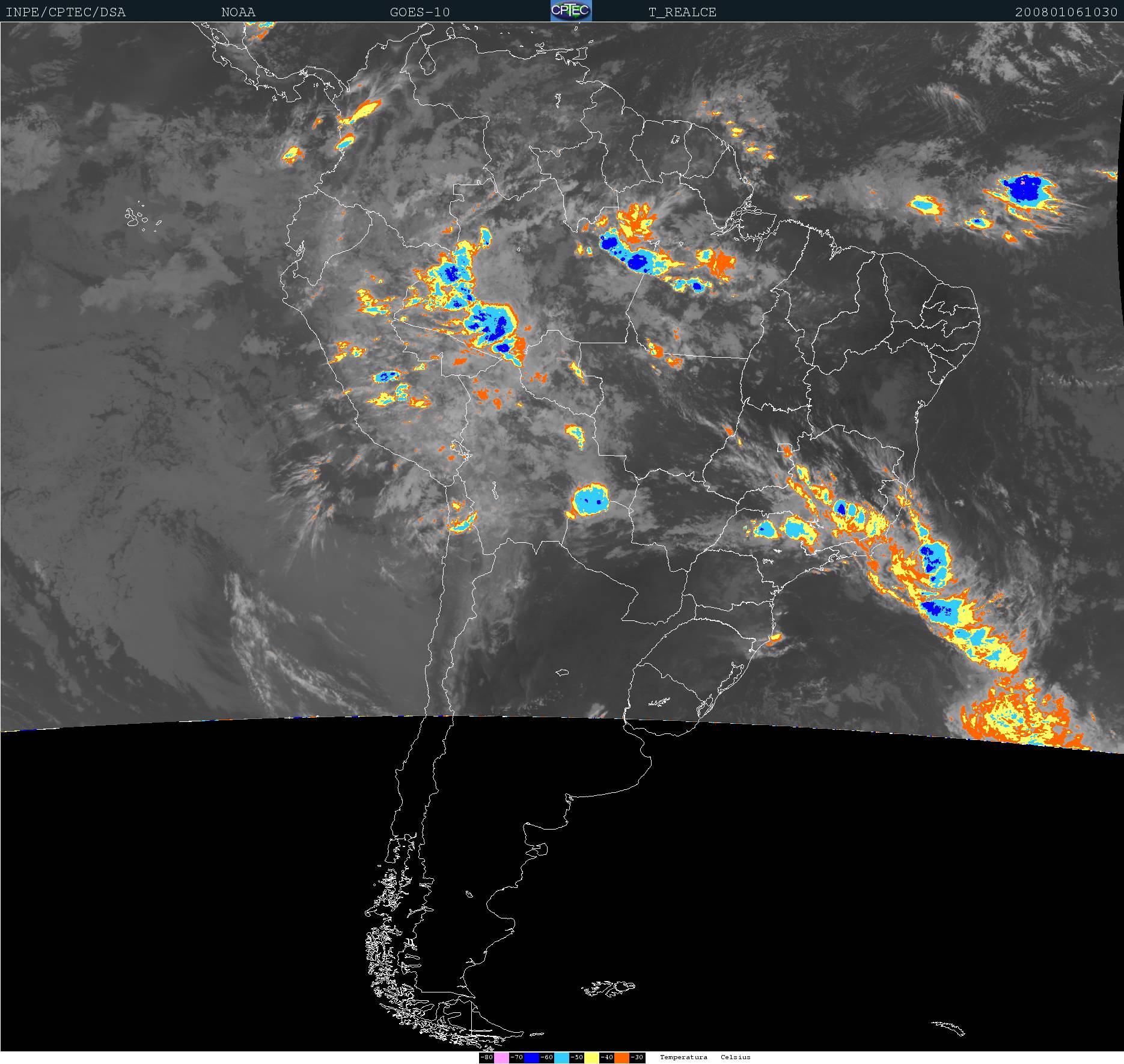Click the -50 legend temperature label
The height and width of the screenshot is (1064, 1124).
pos(576,1057)
